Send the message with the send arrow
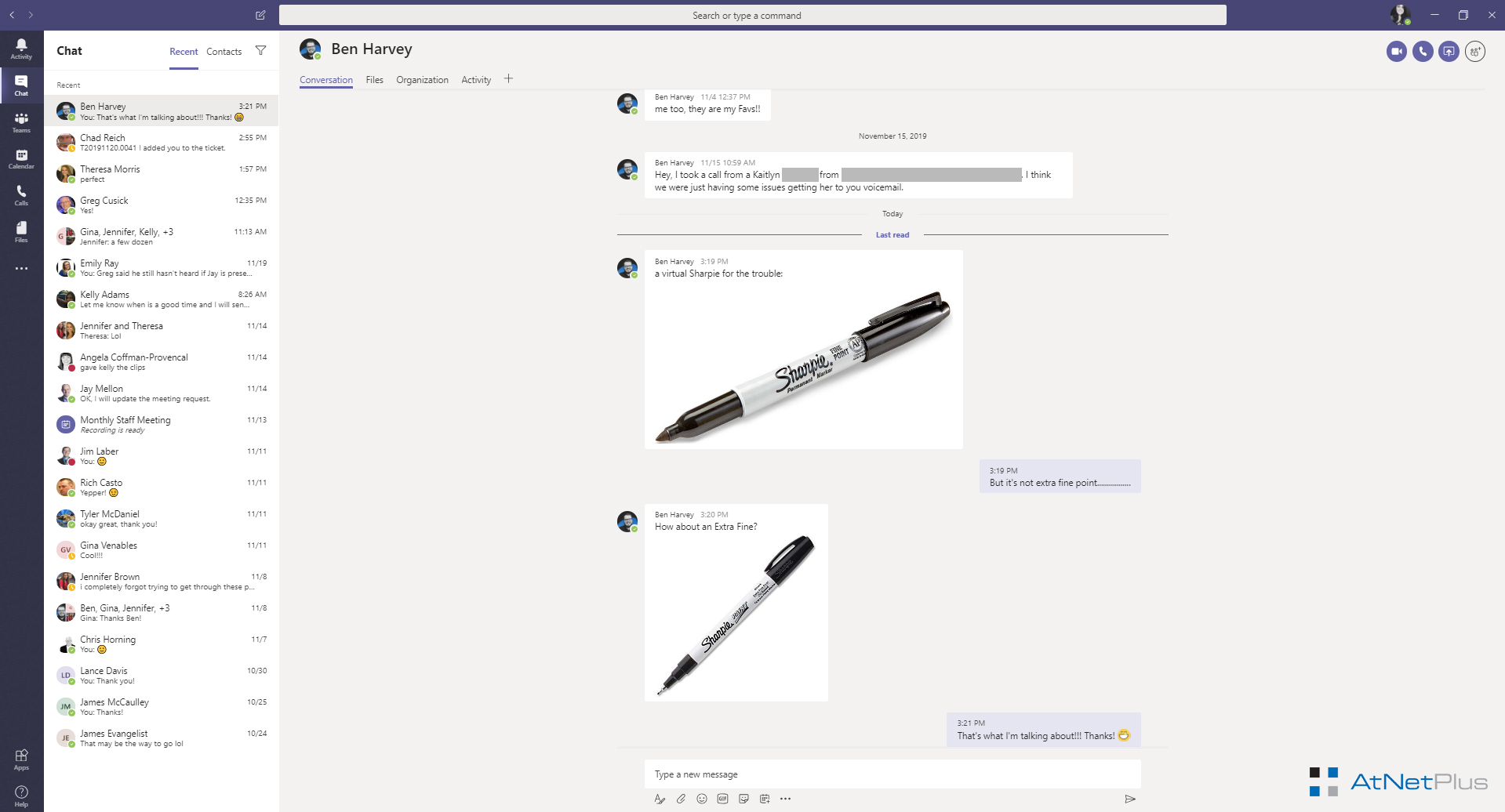This screenshot has width=1505, height=812. click(x=1130, y=799)
